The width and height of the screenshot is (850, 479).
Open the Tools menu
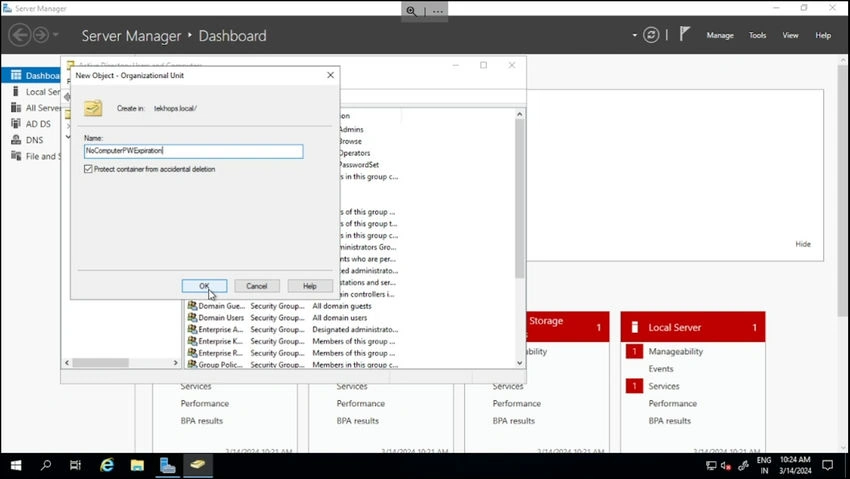[757, 35]
